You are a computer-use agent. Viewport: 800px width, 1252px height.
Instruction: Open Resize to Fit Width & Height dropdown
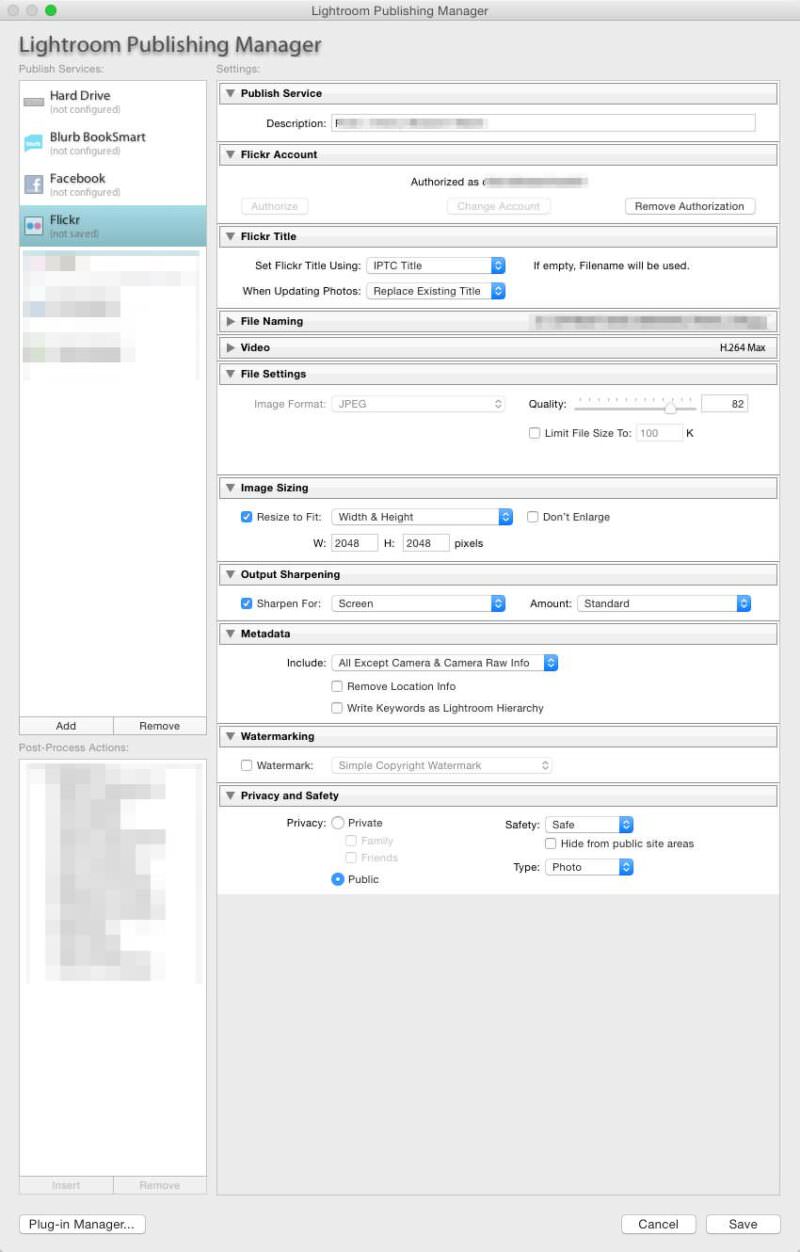coord(422,517)
